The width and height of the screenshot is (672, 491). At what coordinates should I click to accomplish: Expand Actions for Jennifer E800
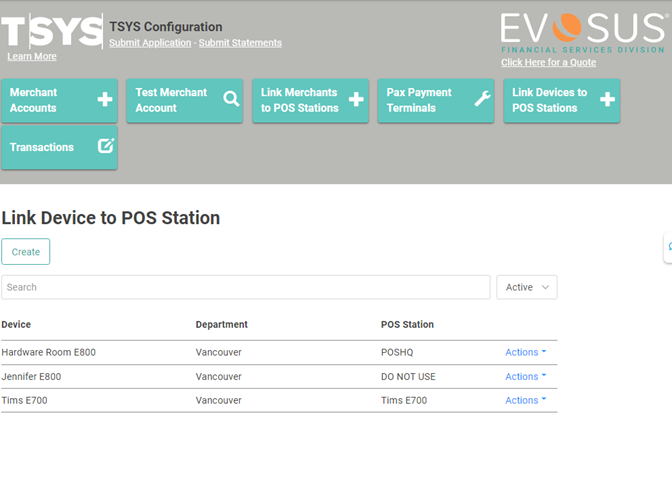pyautogui.click(x=525, y=377)
